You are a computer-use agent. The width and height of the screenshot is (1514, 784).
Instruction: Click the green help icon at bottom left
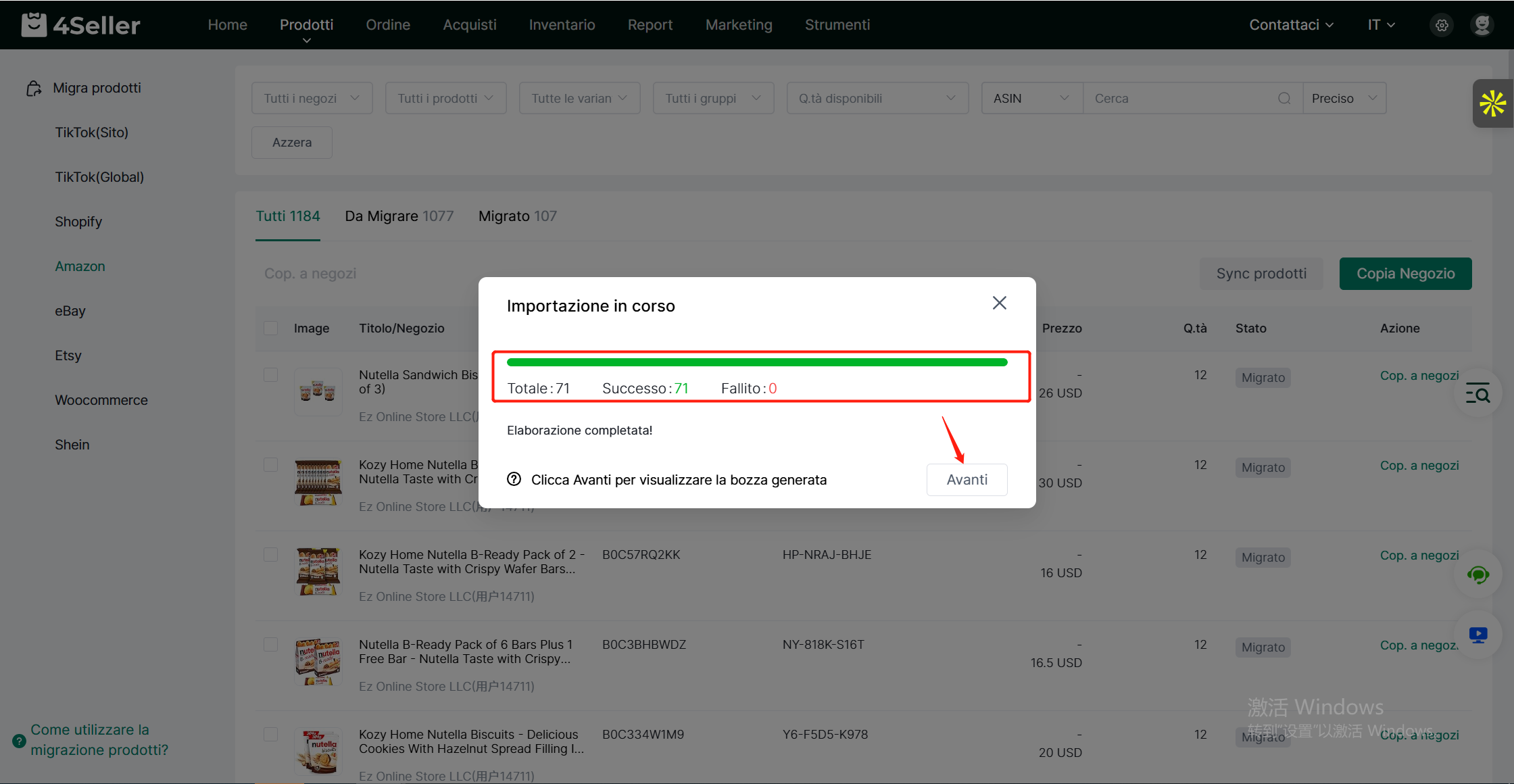[x=20, y=741]
